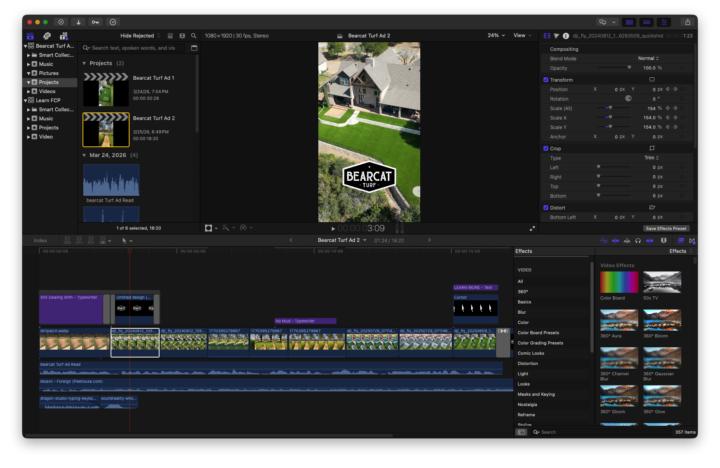Click the Distort onscreen controls icon

tap(652, 207)
